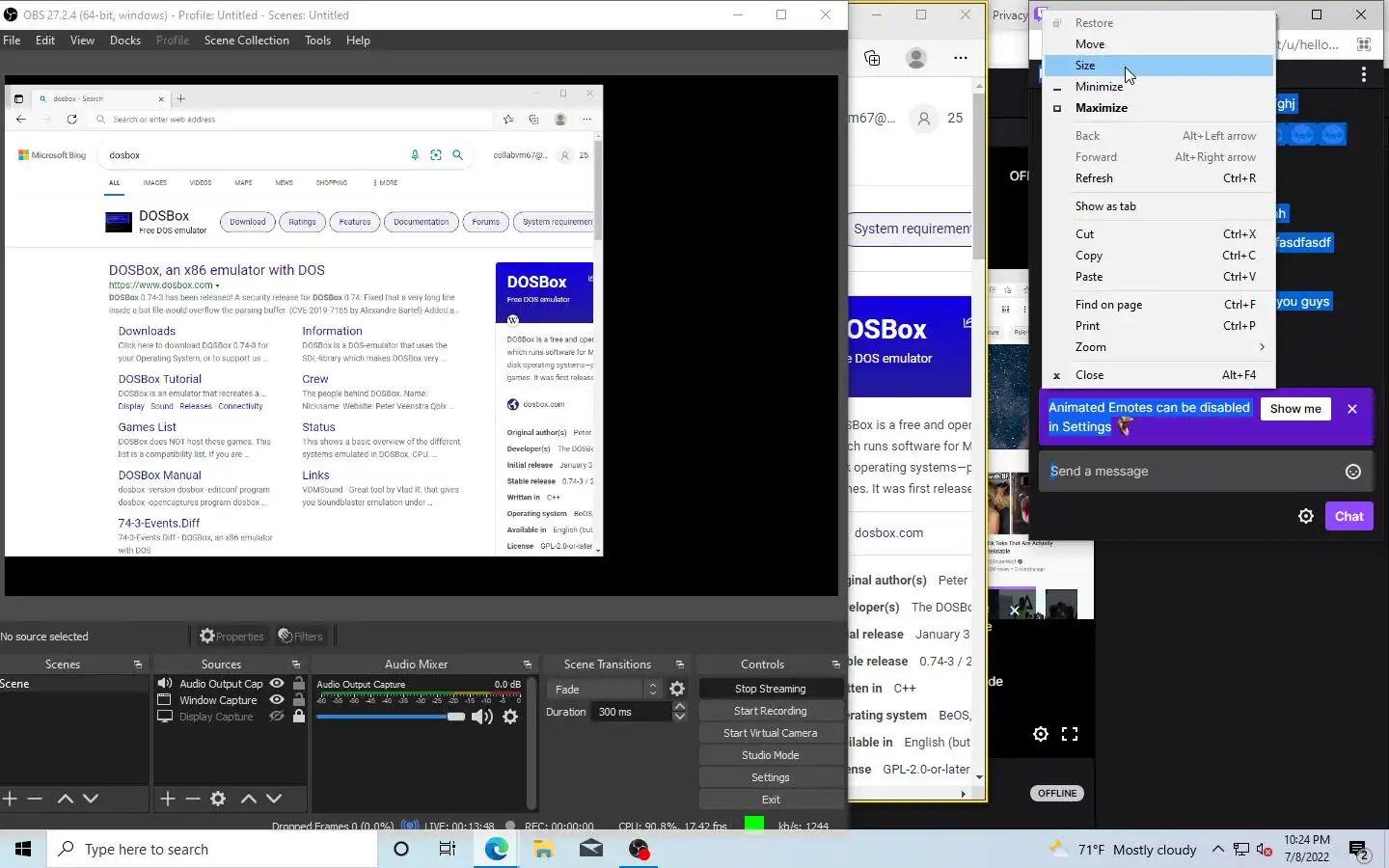Lock the Window Capture source
The width and height of the screenshot is (1389, 868).
coord(299,700)
